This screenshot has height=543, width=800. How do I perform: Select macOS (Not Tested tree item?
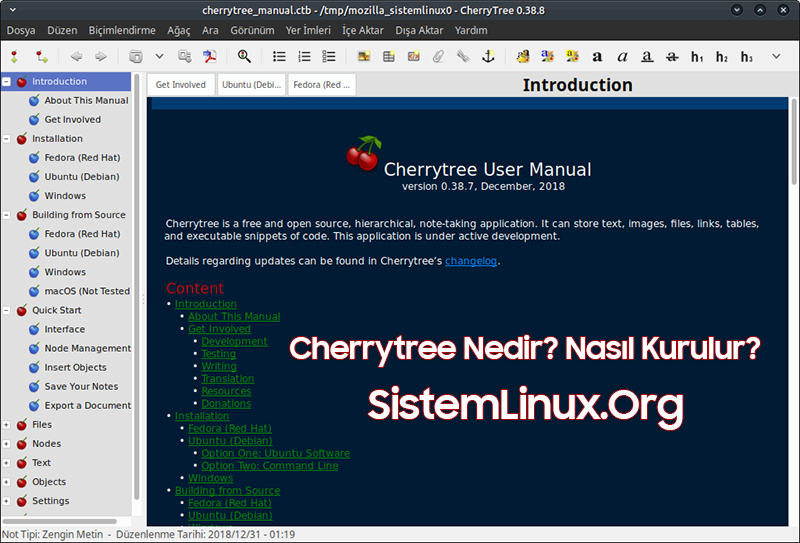click(87, 291)
